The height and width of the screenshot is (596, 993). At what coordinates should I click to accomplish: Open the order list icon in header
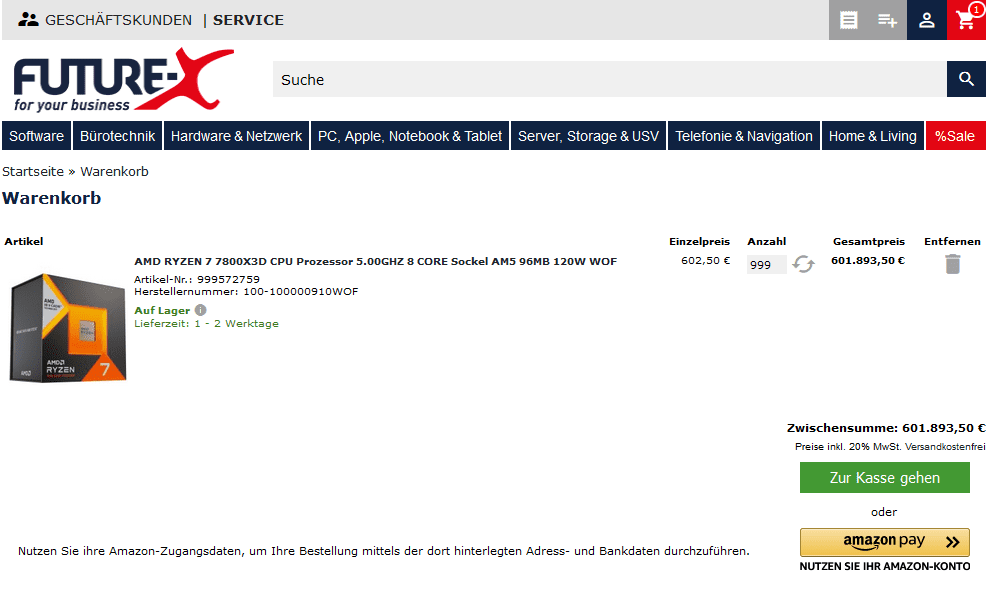tap(849, 20)
